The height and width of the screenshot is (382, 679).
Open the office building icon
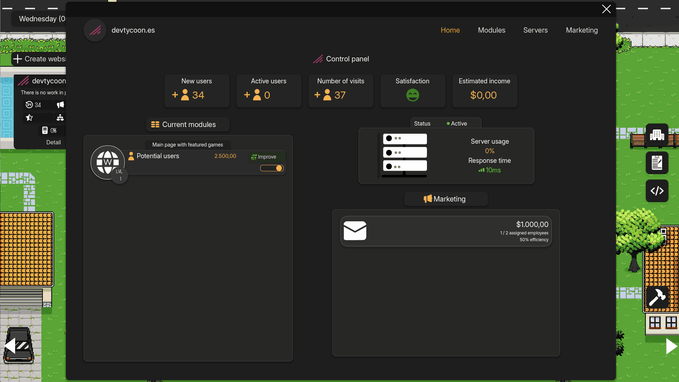click(657, 135)
